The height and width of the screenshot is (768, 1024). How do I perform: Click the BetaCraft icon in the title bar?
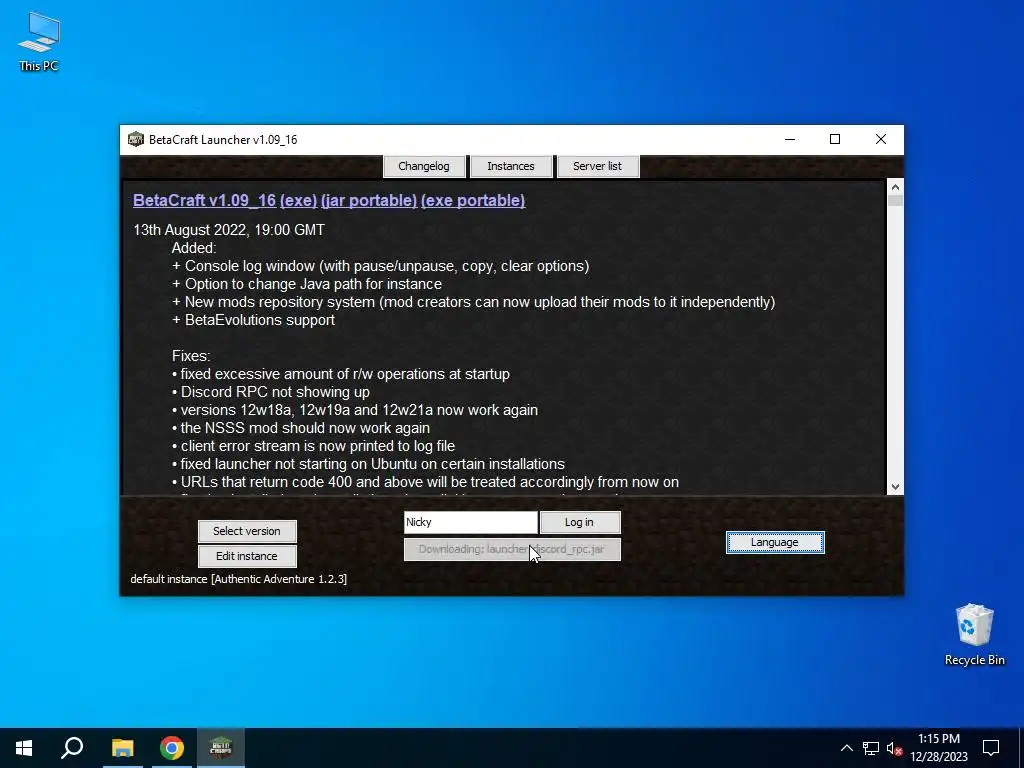[x=135, y=140]
